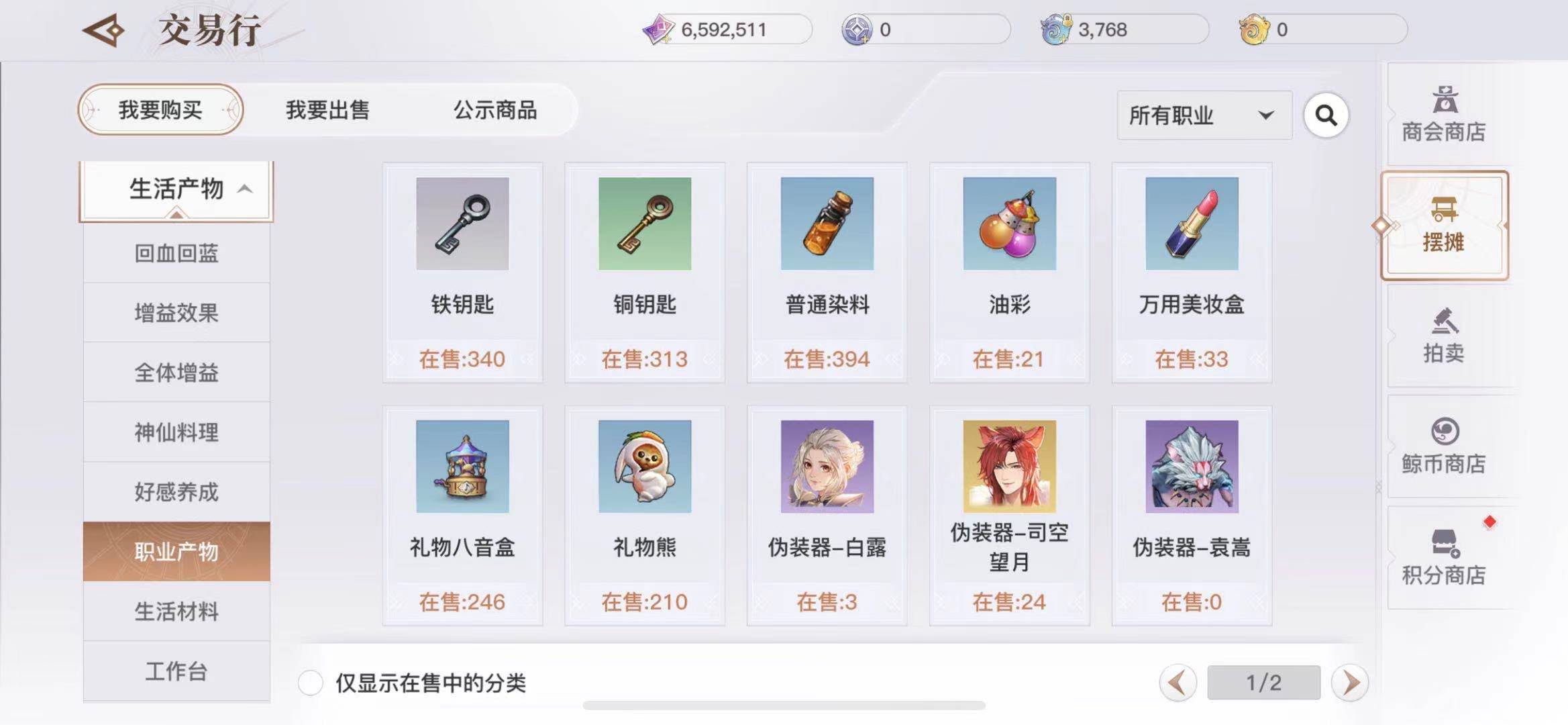Image resolution: width=1568 pixels, height=725 pixels.
Task: Open the 铁钥匙 item card
Action: (x=462, y=273)
